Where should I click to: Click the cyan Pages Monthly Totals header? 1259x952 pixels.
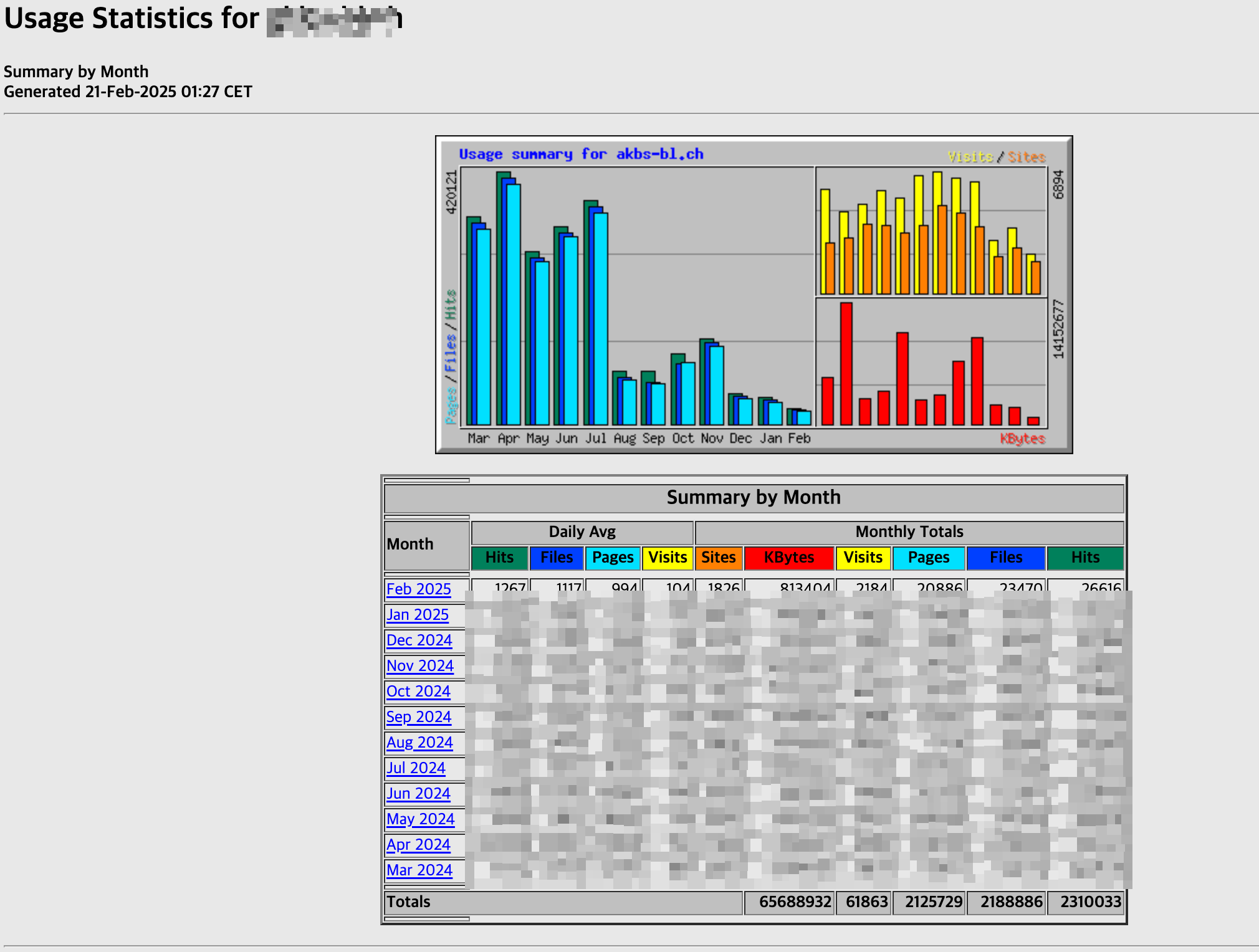(928, 558)
